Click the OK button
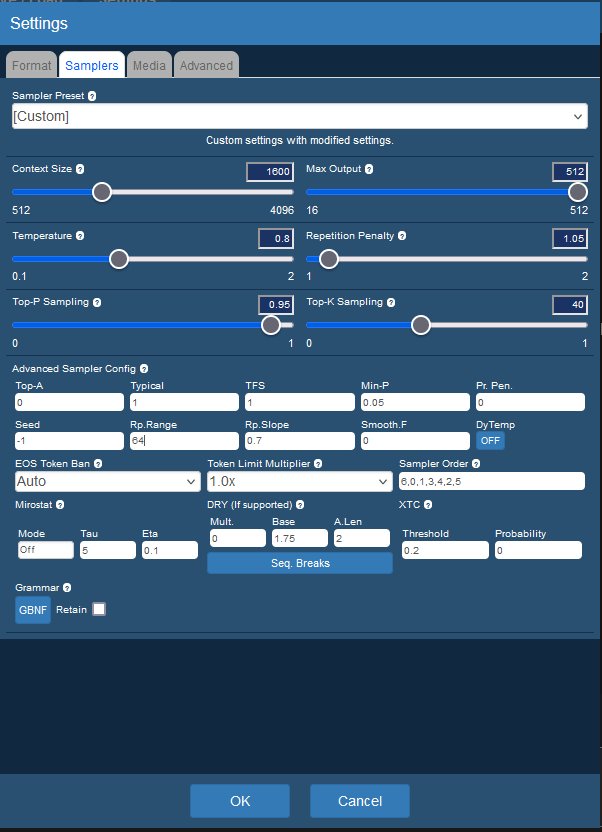Screen dimensions: 602x832 (240, 801)
